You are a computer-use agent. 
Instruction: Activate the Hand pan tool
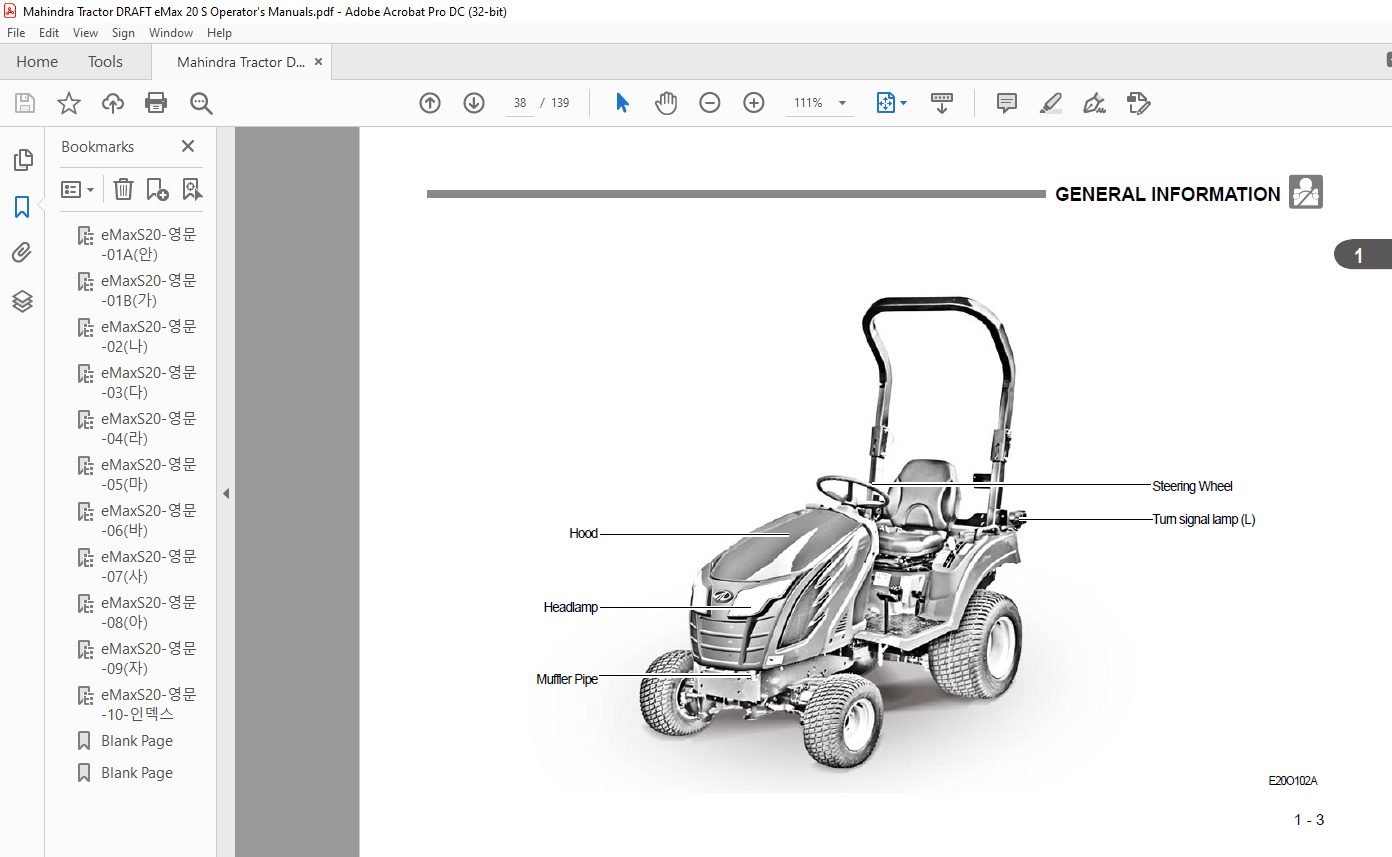coord(666,103)
